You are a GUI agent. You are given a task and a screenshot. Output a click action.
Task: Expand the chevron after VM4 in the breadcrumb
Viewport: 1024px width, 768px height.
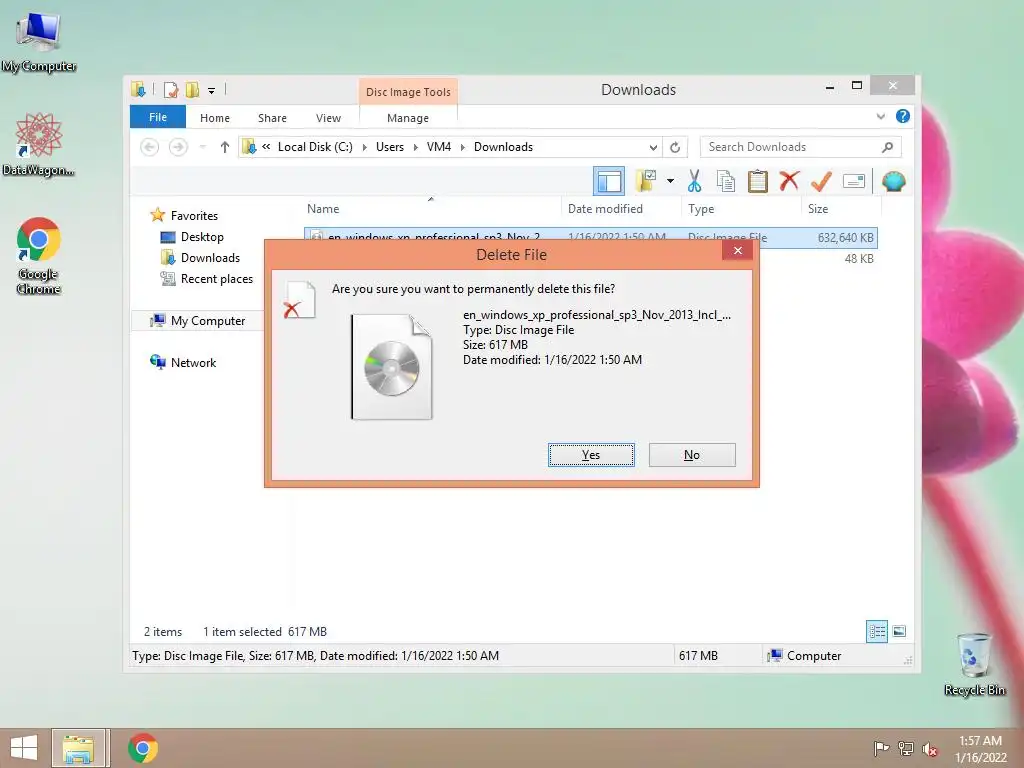click(x=462, y=148)
